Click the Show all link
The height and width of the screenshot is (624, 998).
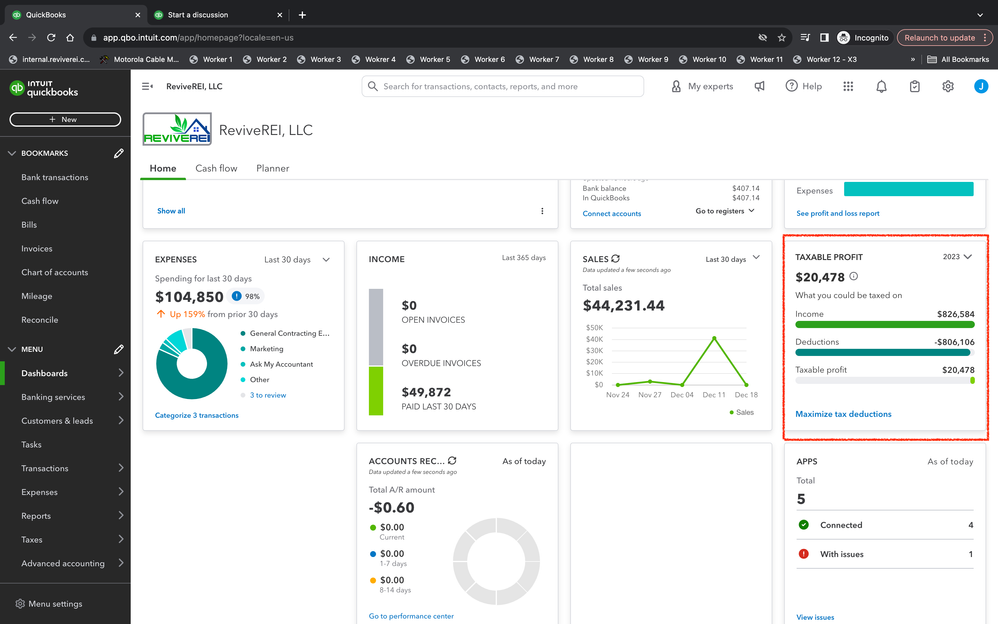click(x=171, y=211)
